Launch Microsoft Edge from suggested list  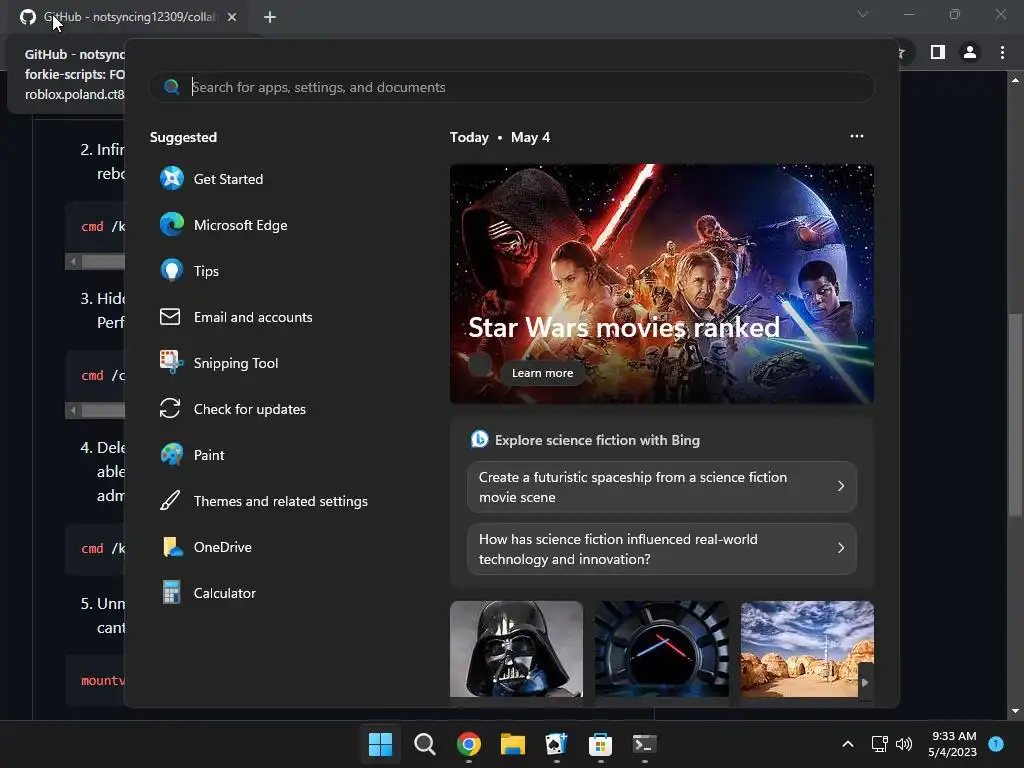[223, 225]
